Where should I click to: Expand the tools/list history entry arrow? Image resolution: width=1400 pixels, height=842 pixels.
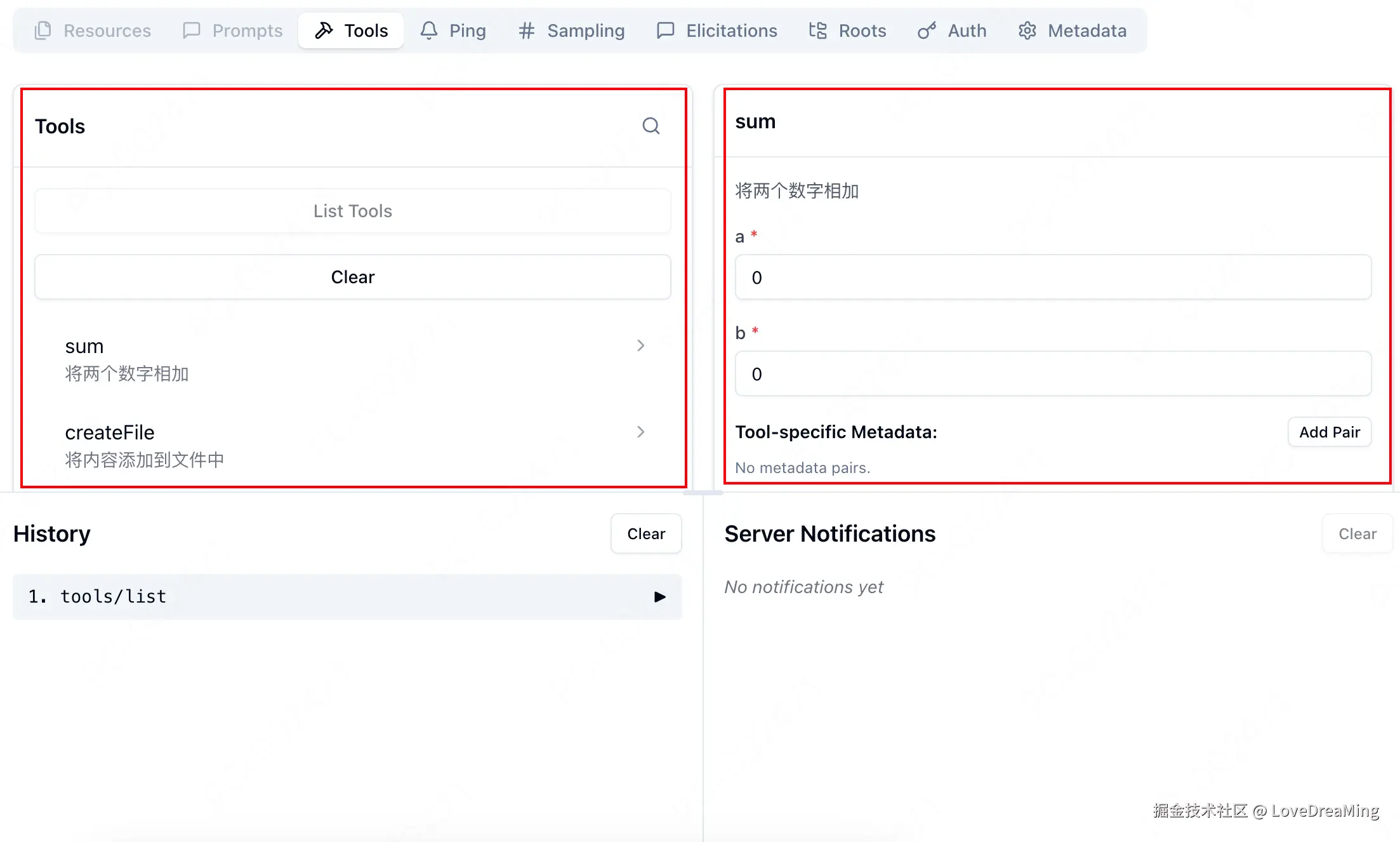tap(659, 597)
